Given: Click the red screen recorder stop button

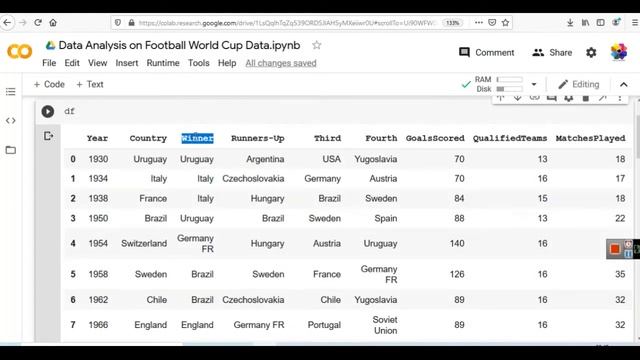Looking at the screenshot, I should [615, 249].
